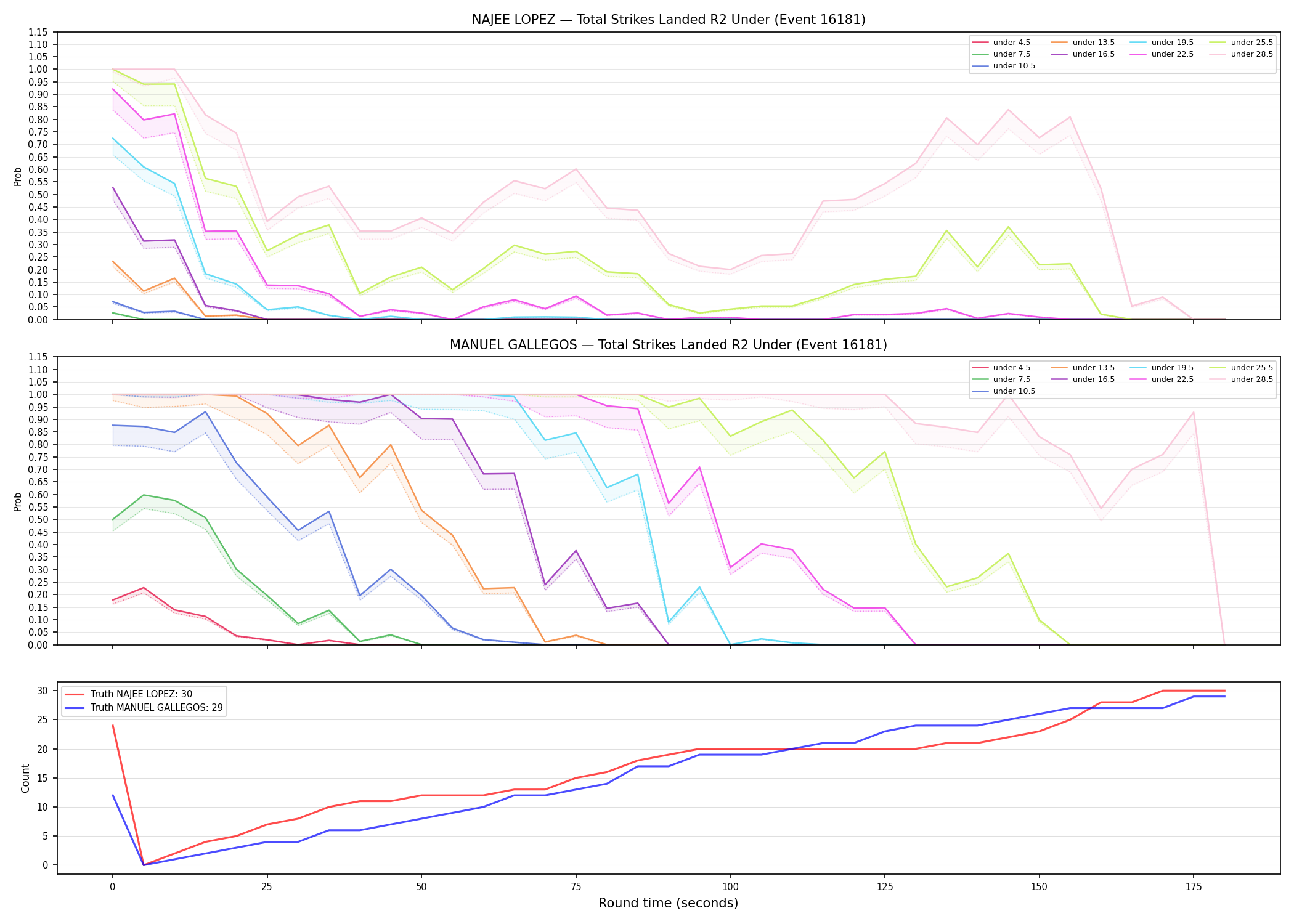Click x-axis tick label 25
Image resolution: width=1294 pixels, height=924 pixels.
click(267, 887)
